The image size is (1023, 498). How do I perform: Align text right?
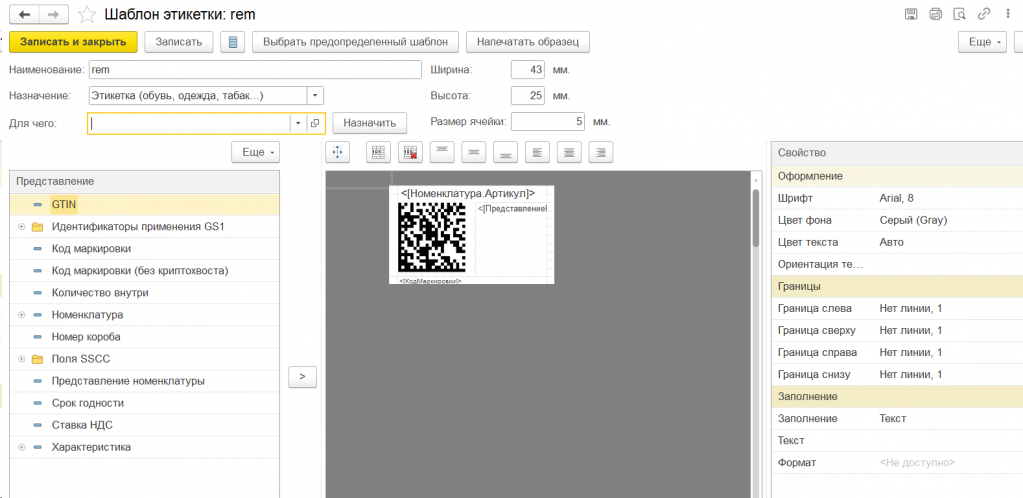[x=601, y=152]
